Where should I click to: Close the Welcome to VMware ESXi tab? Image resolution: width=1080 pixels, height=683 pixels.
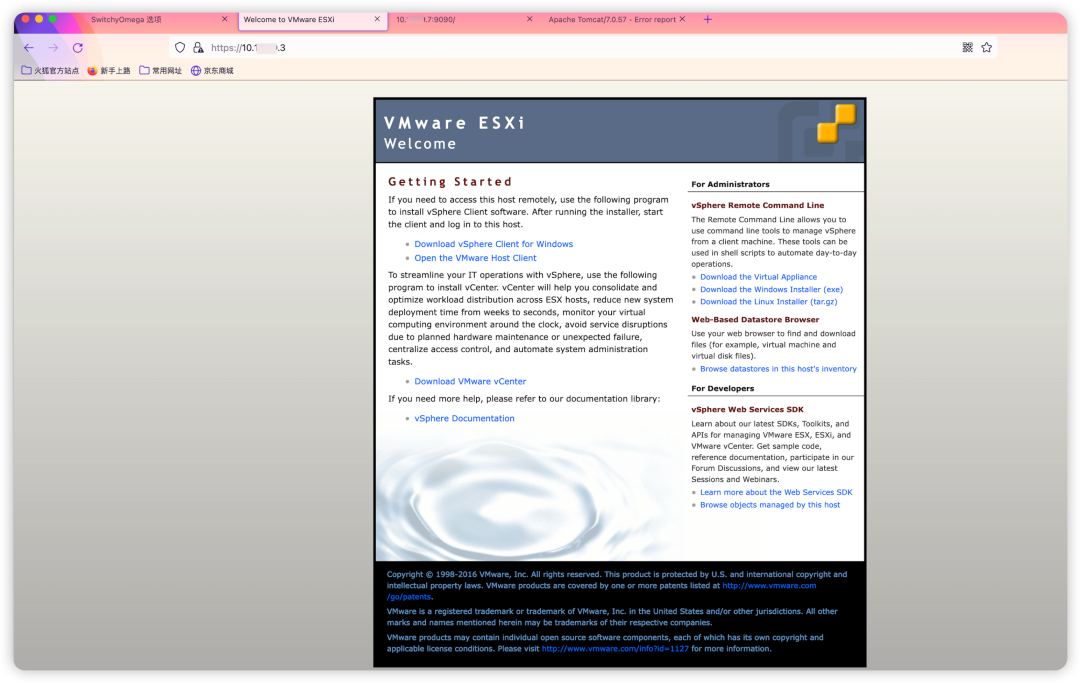377,19
